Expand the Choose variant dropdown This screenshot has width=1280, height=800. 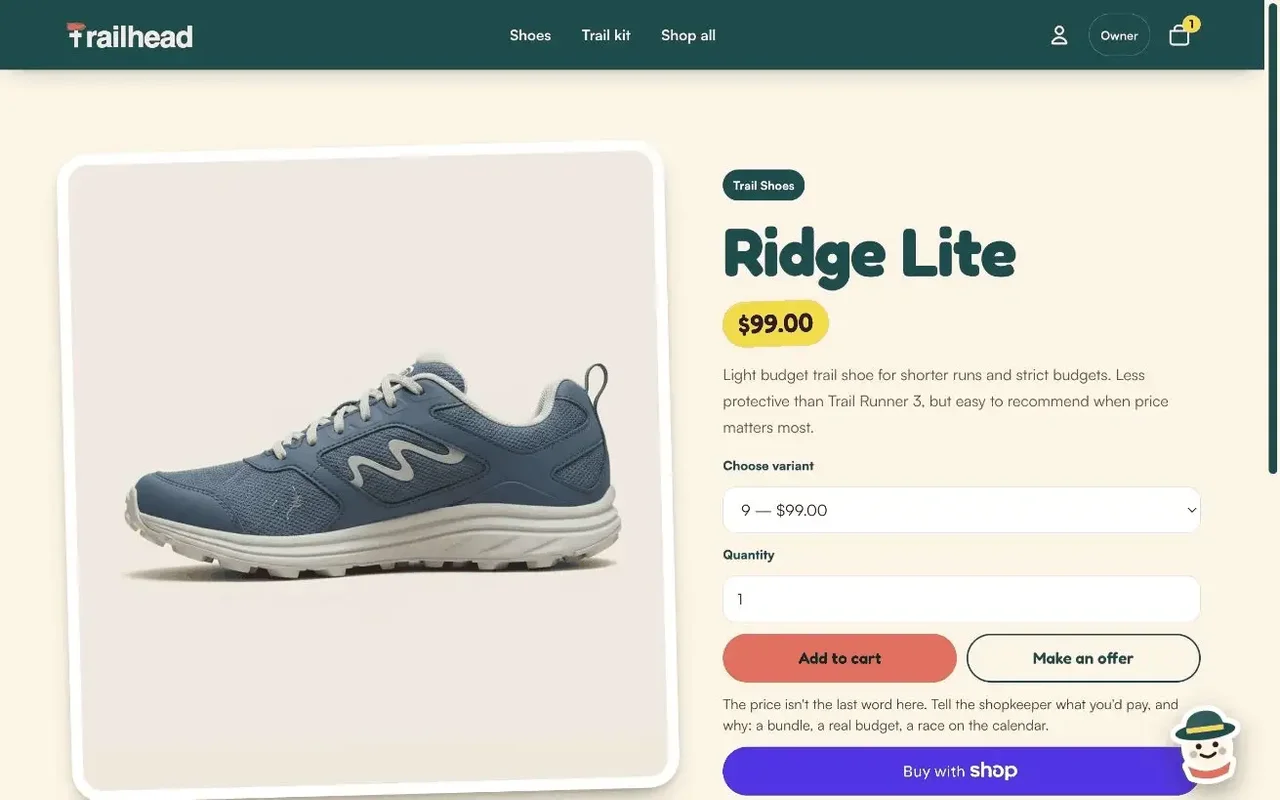click(961, 510)
